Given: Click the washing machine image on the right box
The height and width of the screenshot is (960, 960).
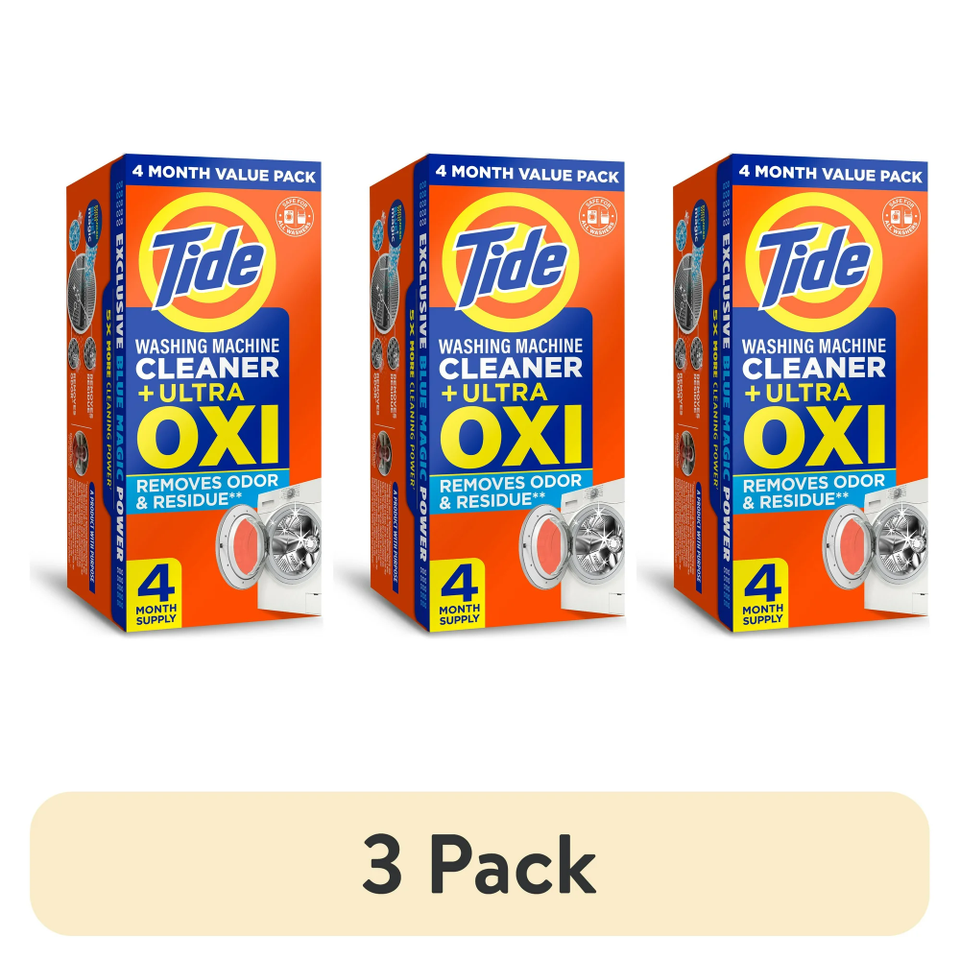Looking at the screenshot, I should (876, 547).
